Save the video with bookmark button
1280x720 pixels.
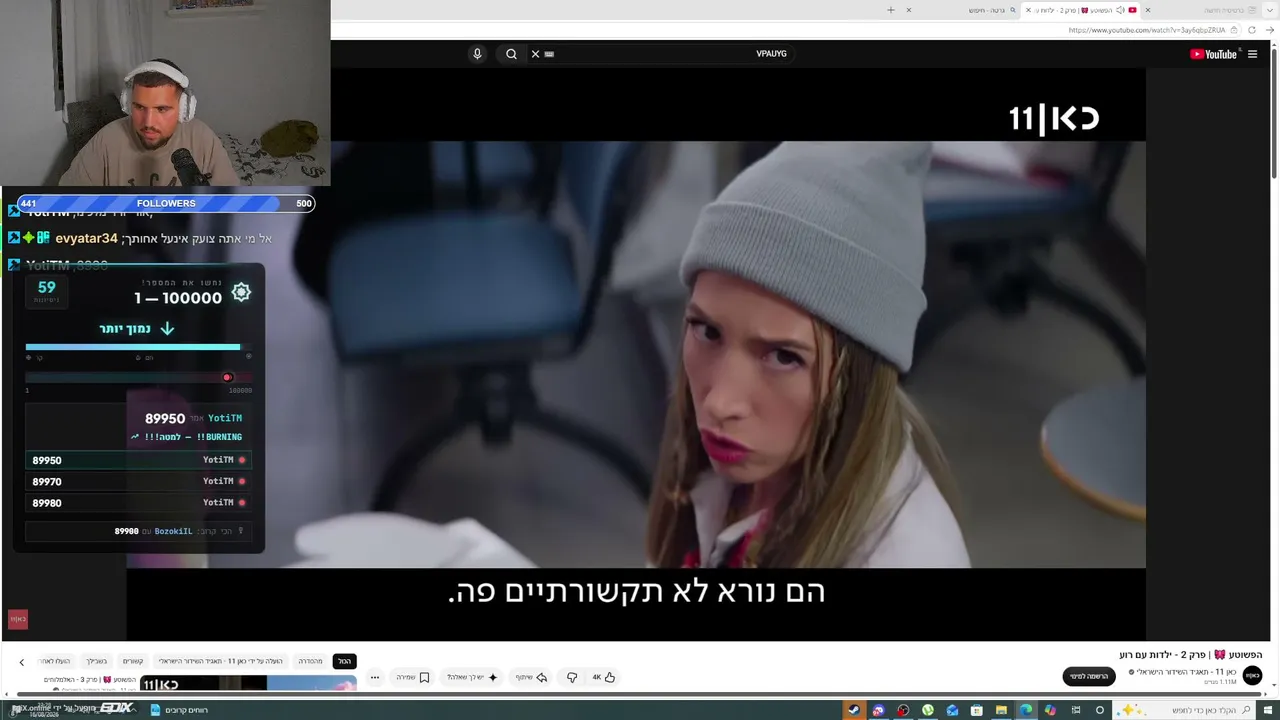point(412,677)
